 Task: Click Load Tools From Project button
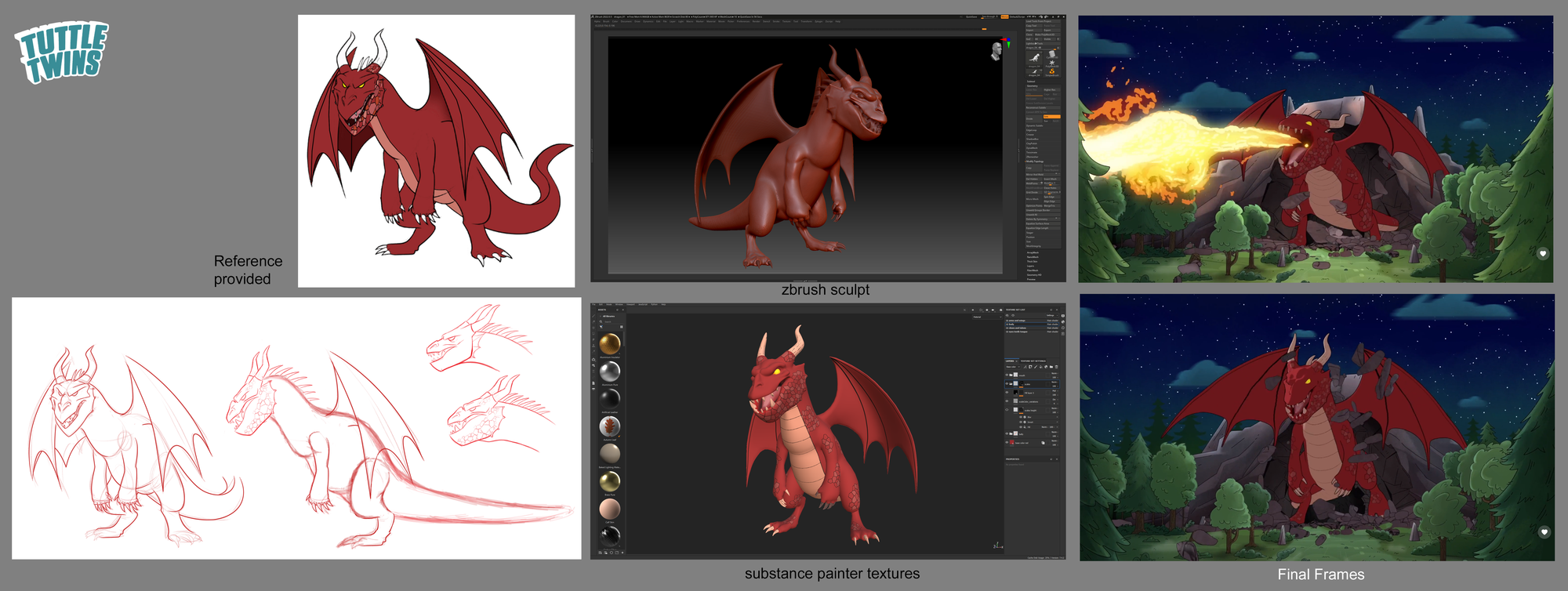(1043, 21)
